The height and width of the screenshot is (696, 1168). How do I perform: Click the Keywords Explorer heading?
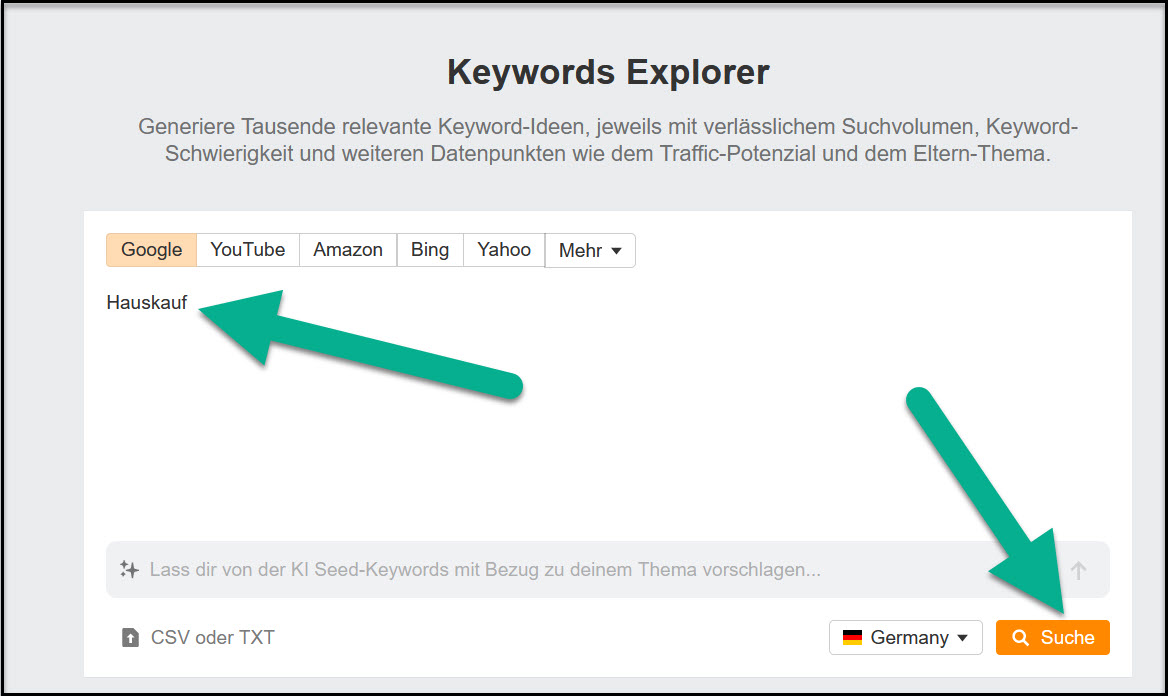click(608, 73)
